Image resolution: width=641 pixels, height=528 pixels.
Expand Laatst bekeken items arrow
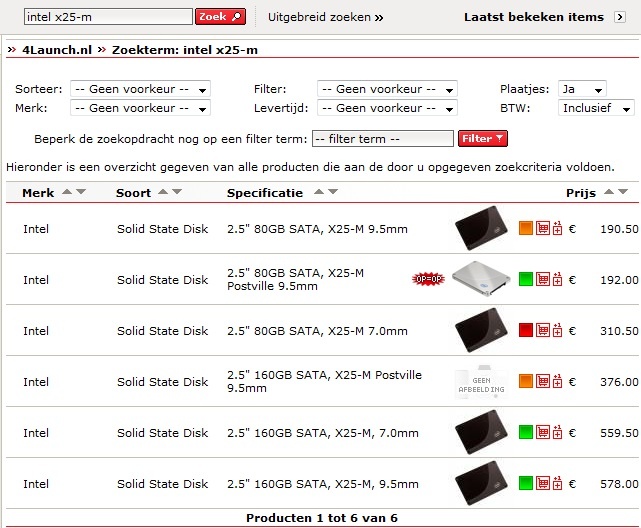(620, 17)
